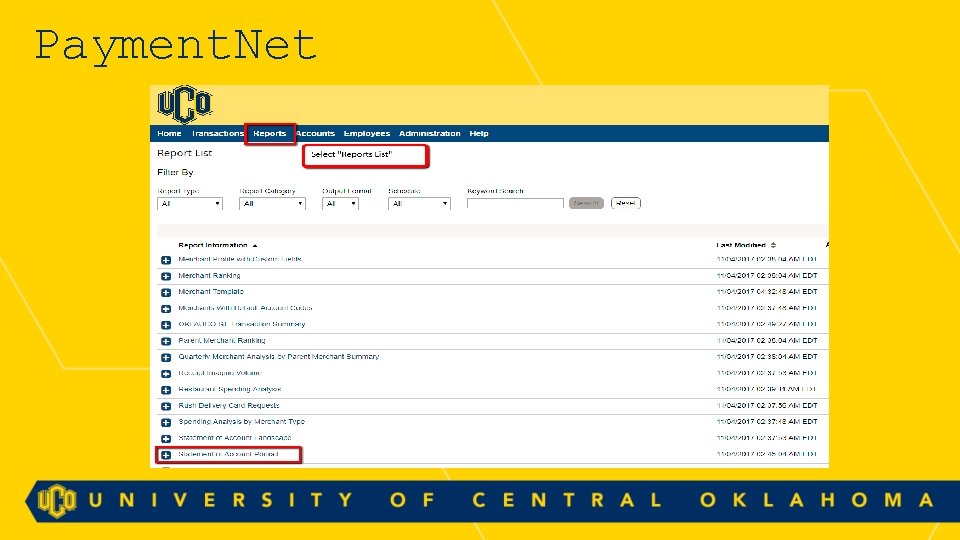The height and width of the screenshot is (540, 960).
Task: Open Statement of Account Landscape report
Action: point(234,438)
